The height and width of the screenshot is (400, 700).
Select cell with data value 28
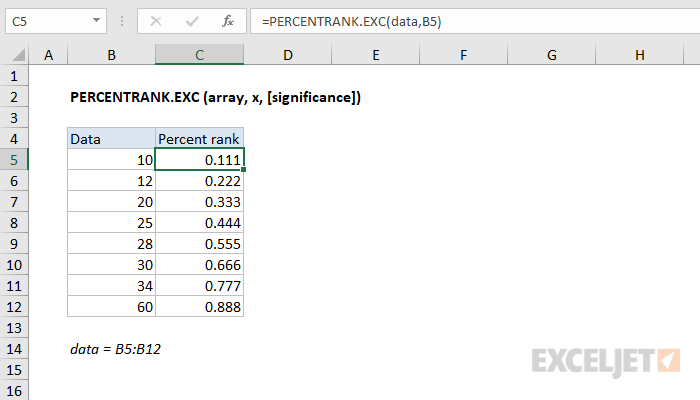pos(111,244)
